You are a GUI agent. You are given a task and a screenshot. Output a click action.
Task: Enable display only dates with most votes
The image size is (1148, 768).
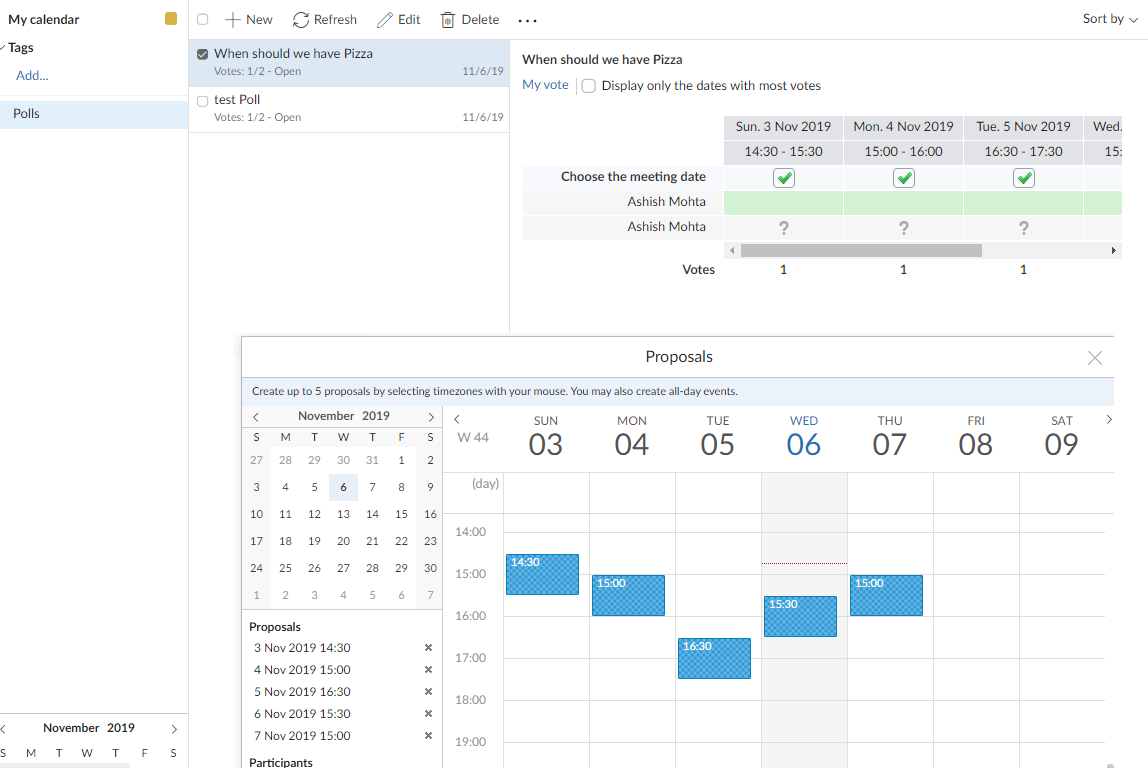[x=589, y=86]
